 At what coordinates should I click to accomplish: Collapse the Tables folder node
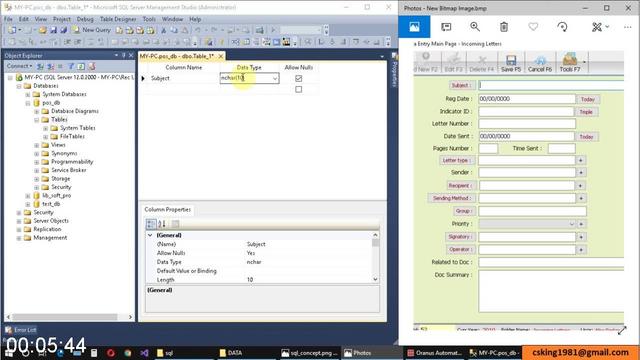point(37,120)
